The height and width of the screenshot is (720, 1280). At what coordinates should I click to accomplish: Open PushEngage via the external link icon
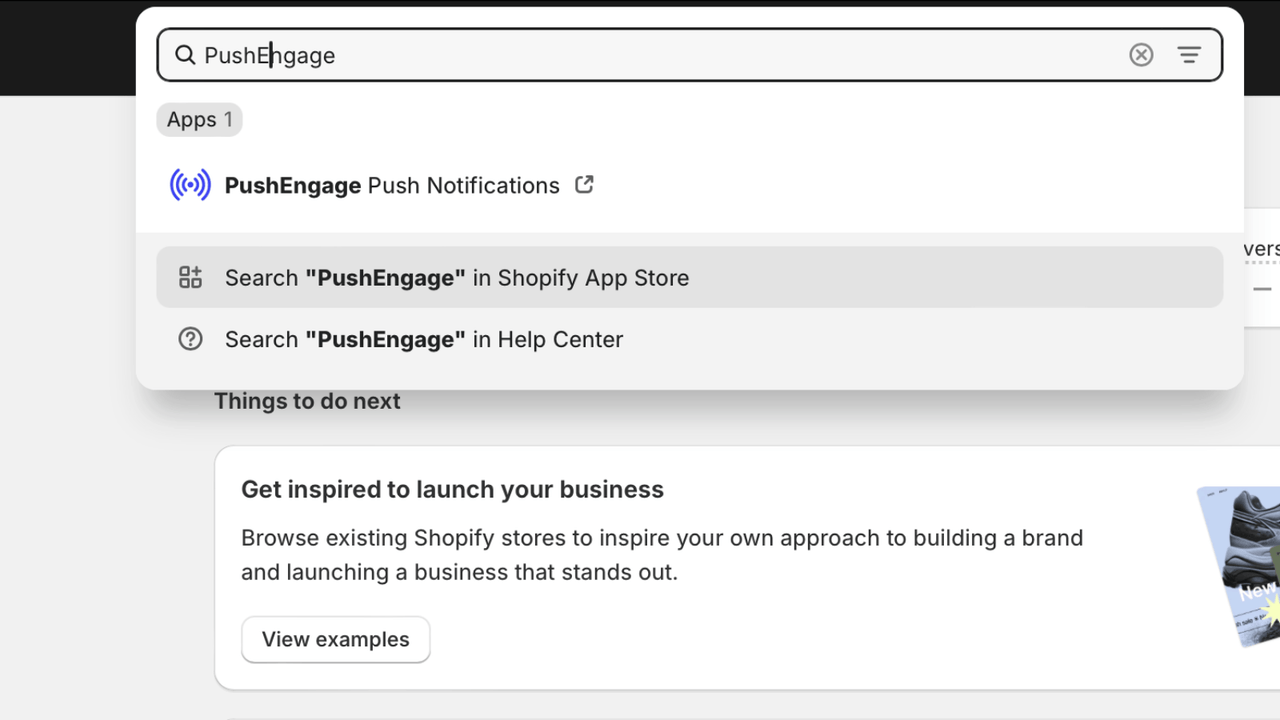coord(584,184)
